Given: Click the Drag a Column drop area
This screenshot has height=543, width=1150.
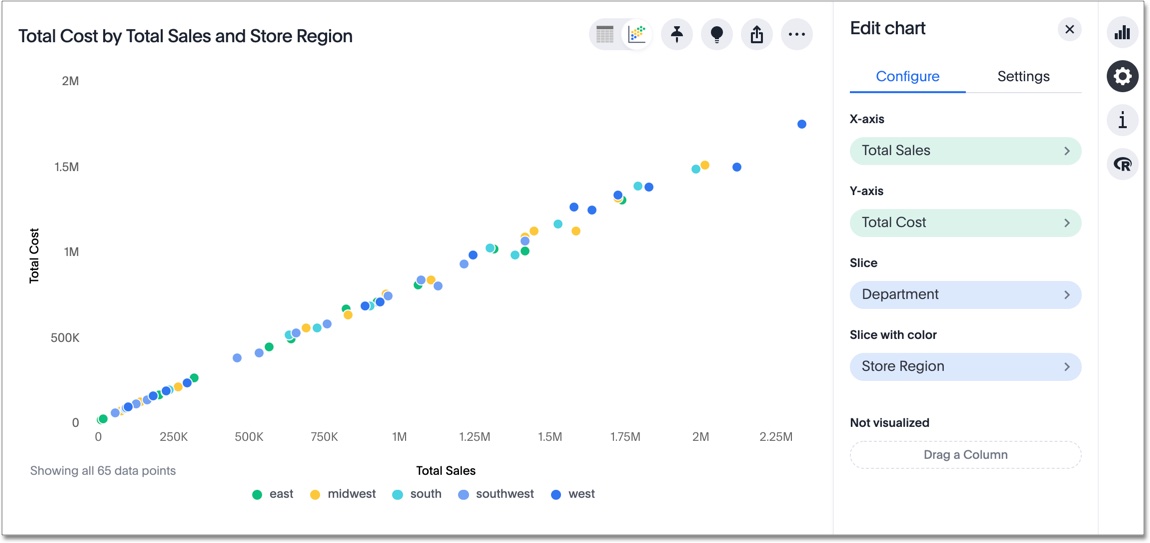Looking at the screenshot, I should pyautogui.click(x=965, y=454).
